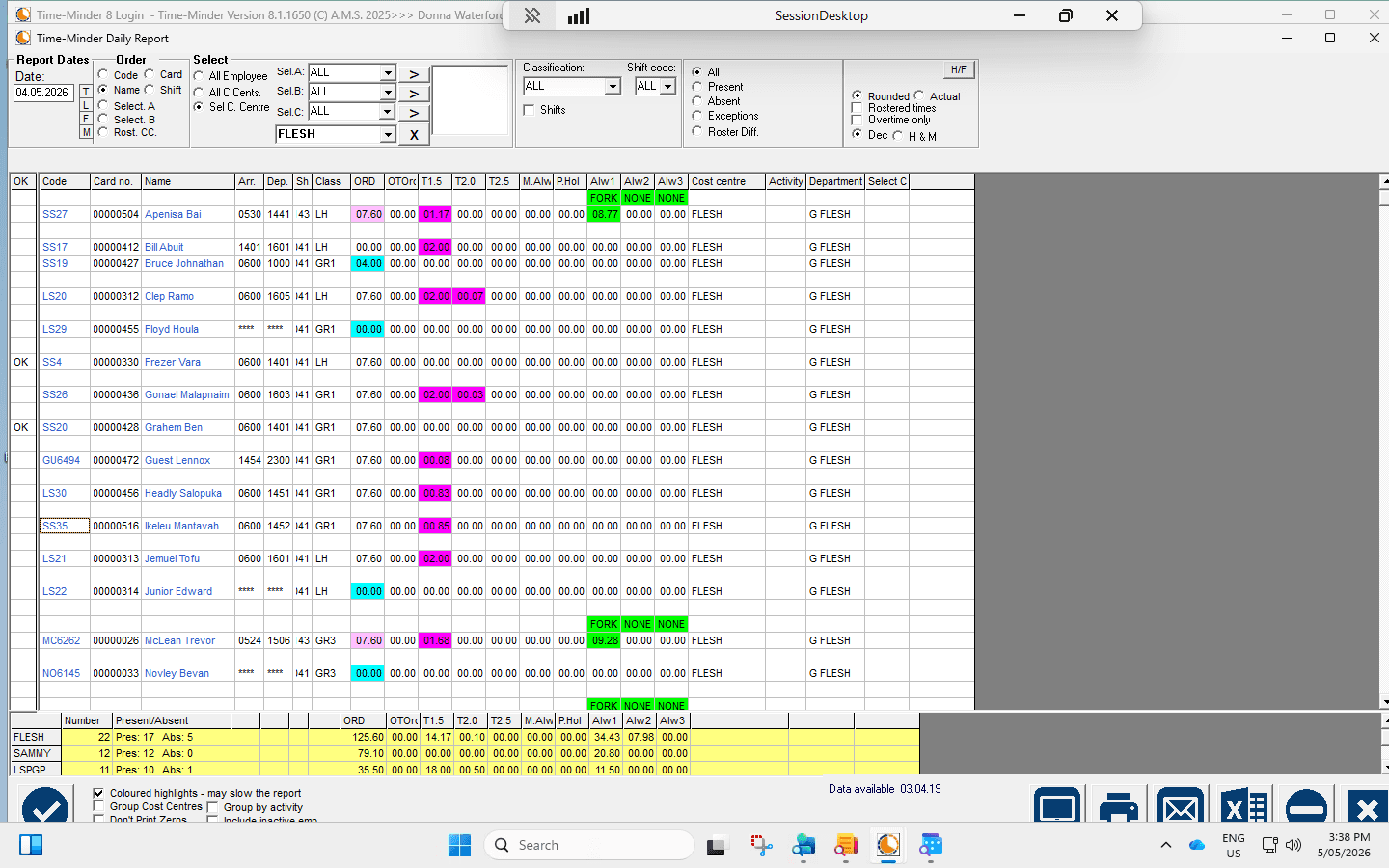
Task: Click the Windows taskbar Search box
Action: [588, 845]
